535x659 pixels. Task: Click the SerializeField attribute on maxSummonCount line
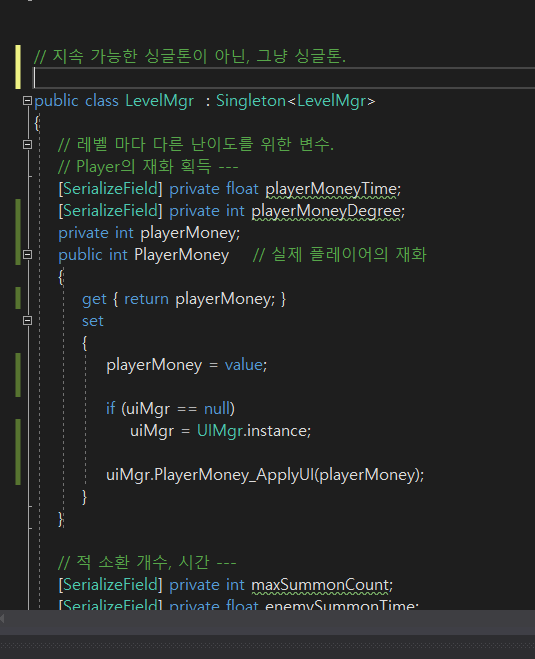111,585
